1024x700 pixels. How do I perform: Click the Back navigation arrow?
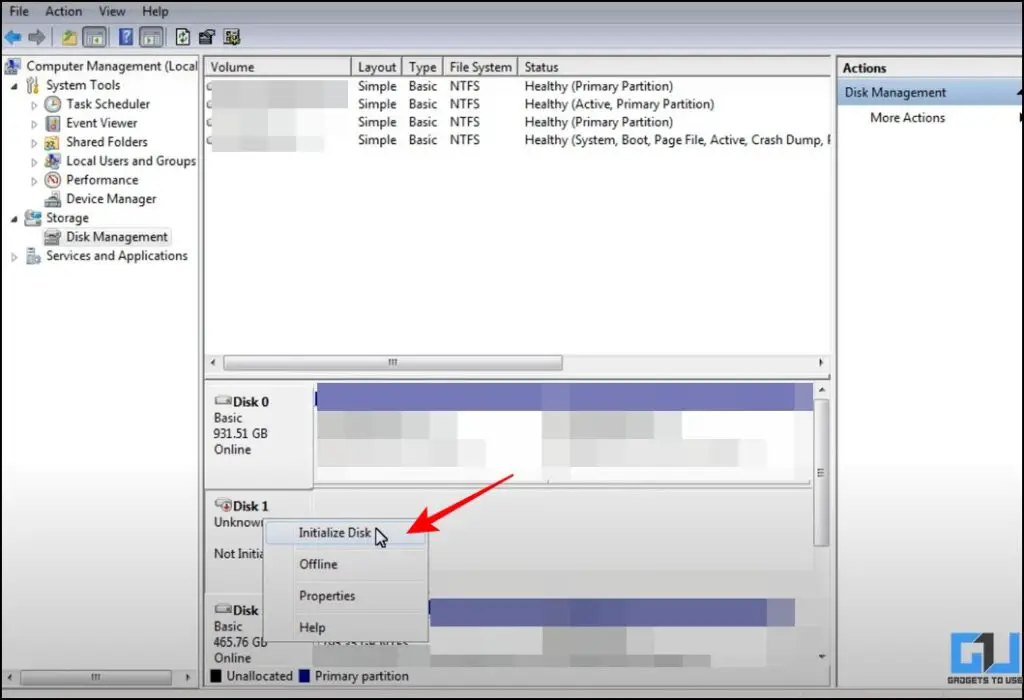13,37
